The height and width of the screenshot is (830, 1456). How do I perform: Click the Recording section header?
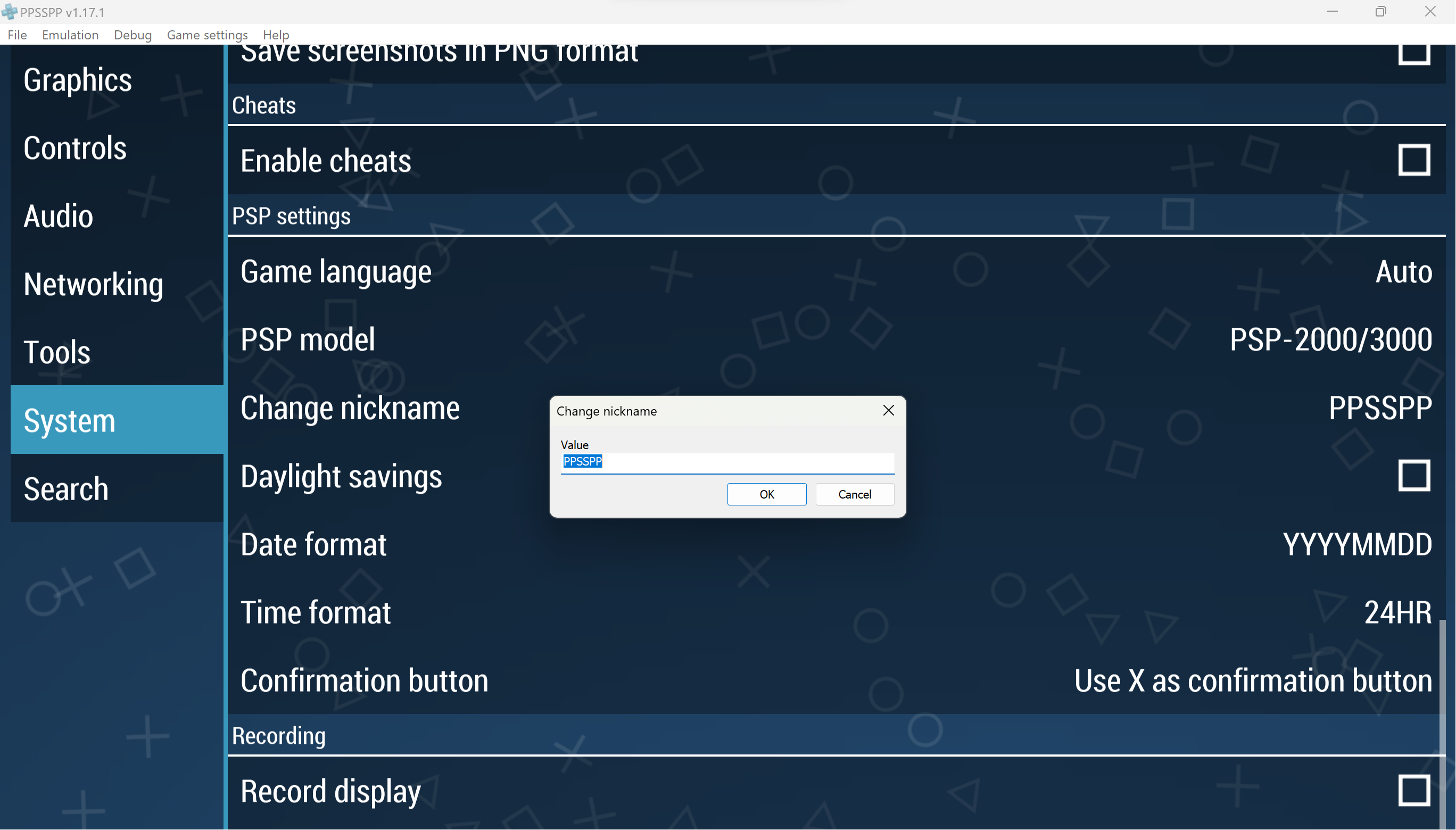click(x=279, y=736)
